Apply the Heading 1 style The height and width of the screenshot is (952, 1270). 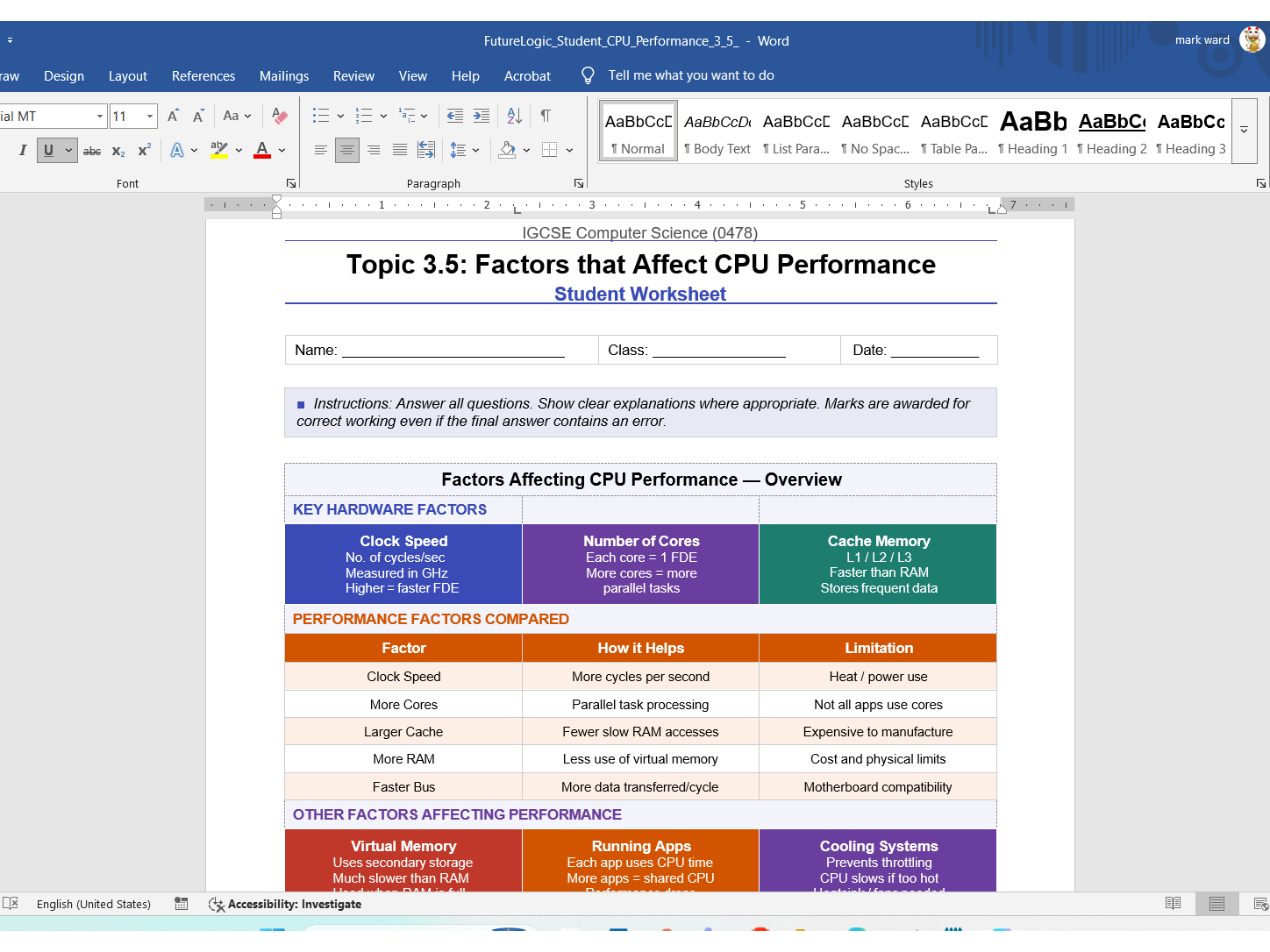click(x=1033, y=131)
